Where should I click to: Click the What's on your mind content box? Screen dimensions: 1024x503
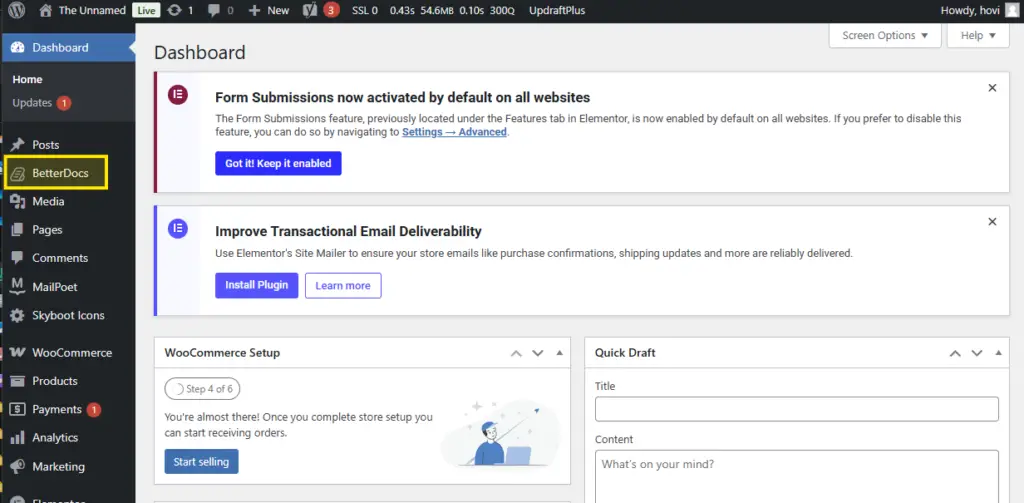tap(797, 476)
